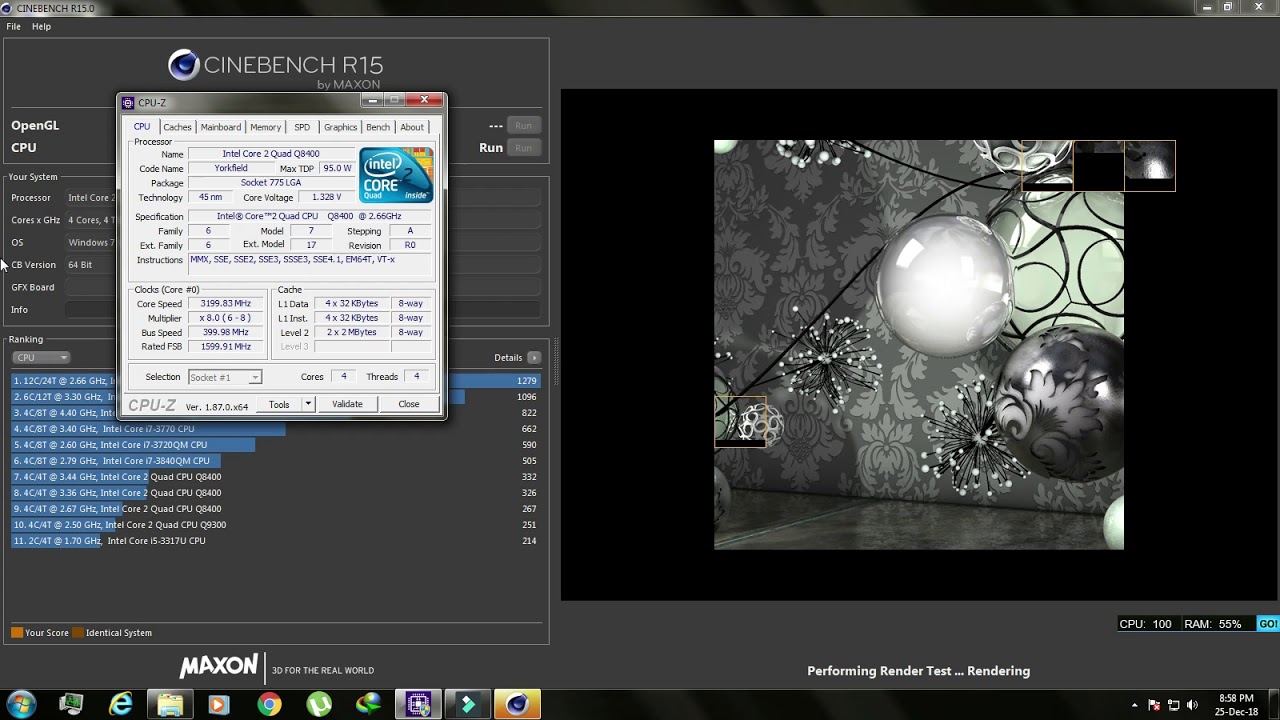Click the CPU-Z Tools button
The image size is (1280, 720).
click(279, 404)
